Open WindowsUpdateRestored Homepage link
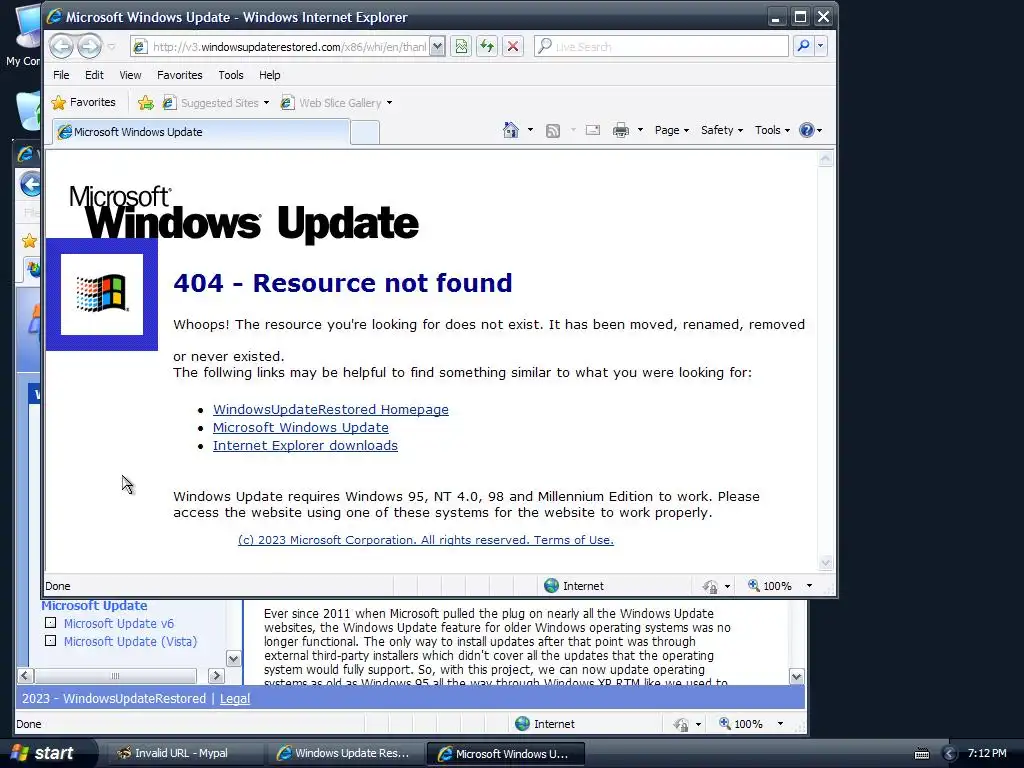 [330, 409]
